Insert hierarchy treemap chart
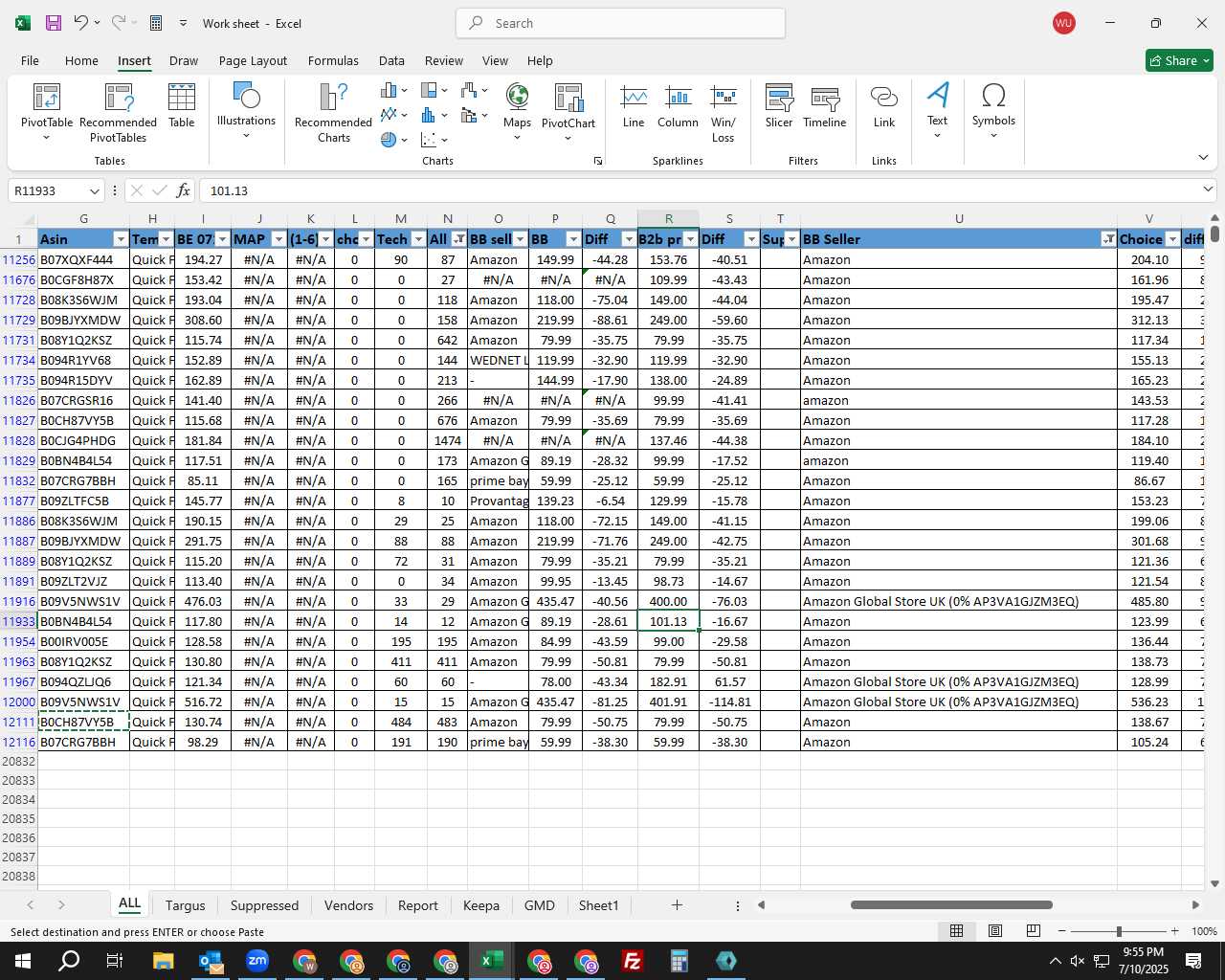1225x980 pixels. coord(434,90)
